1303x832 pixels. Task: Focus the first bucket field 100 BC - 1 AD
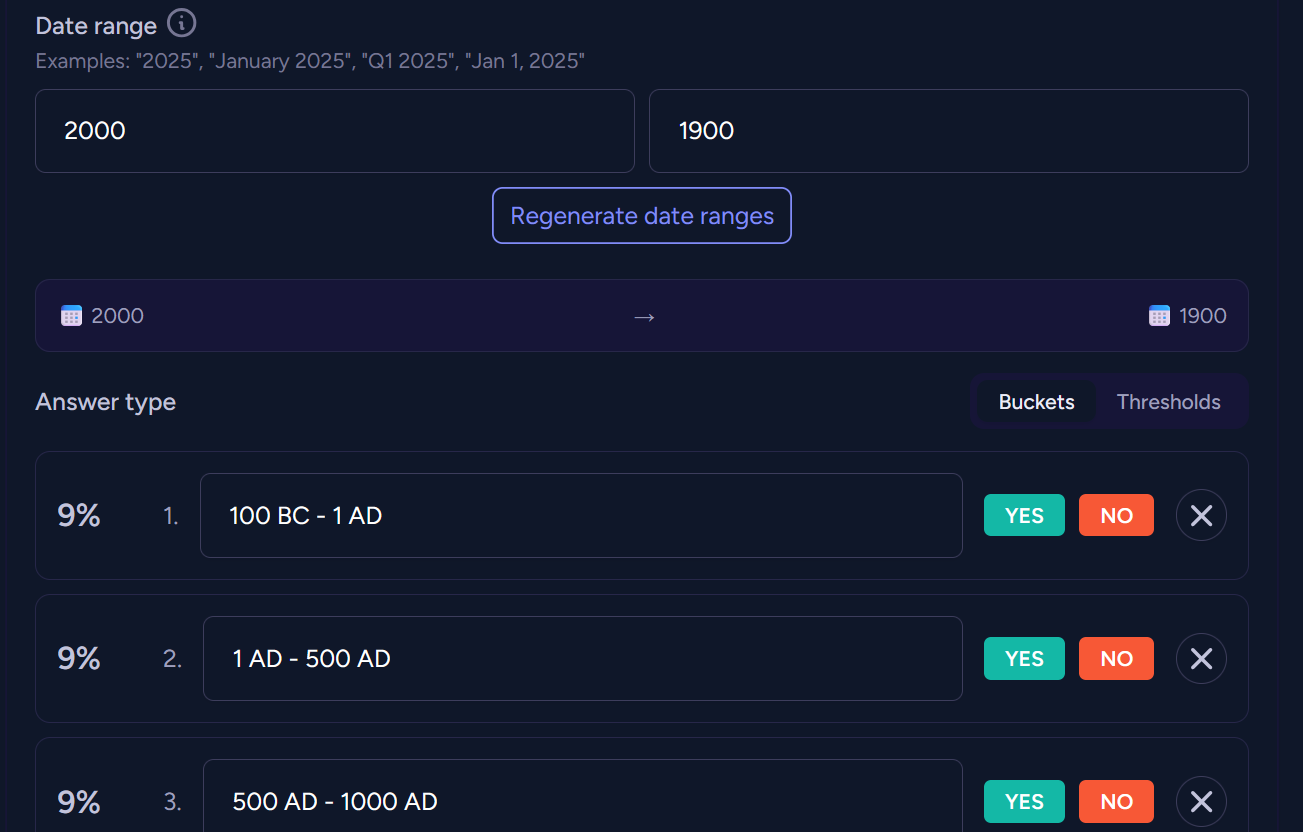(x=581, y=515)
